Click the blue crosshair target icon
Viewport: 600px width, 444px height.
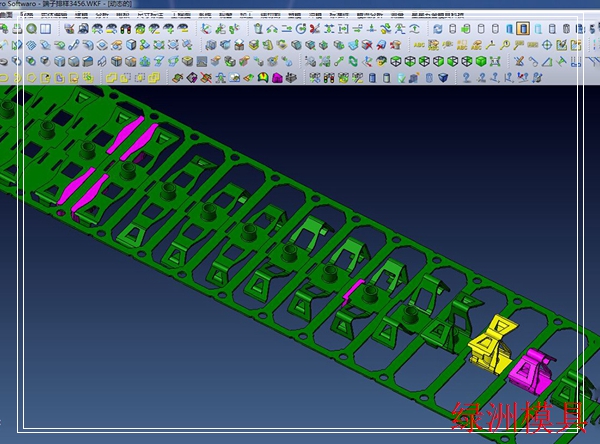coord(547,45)
